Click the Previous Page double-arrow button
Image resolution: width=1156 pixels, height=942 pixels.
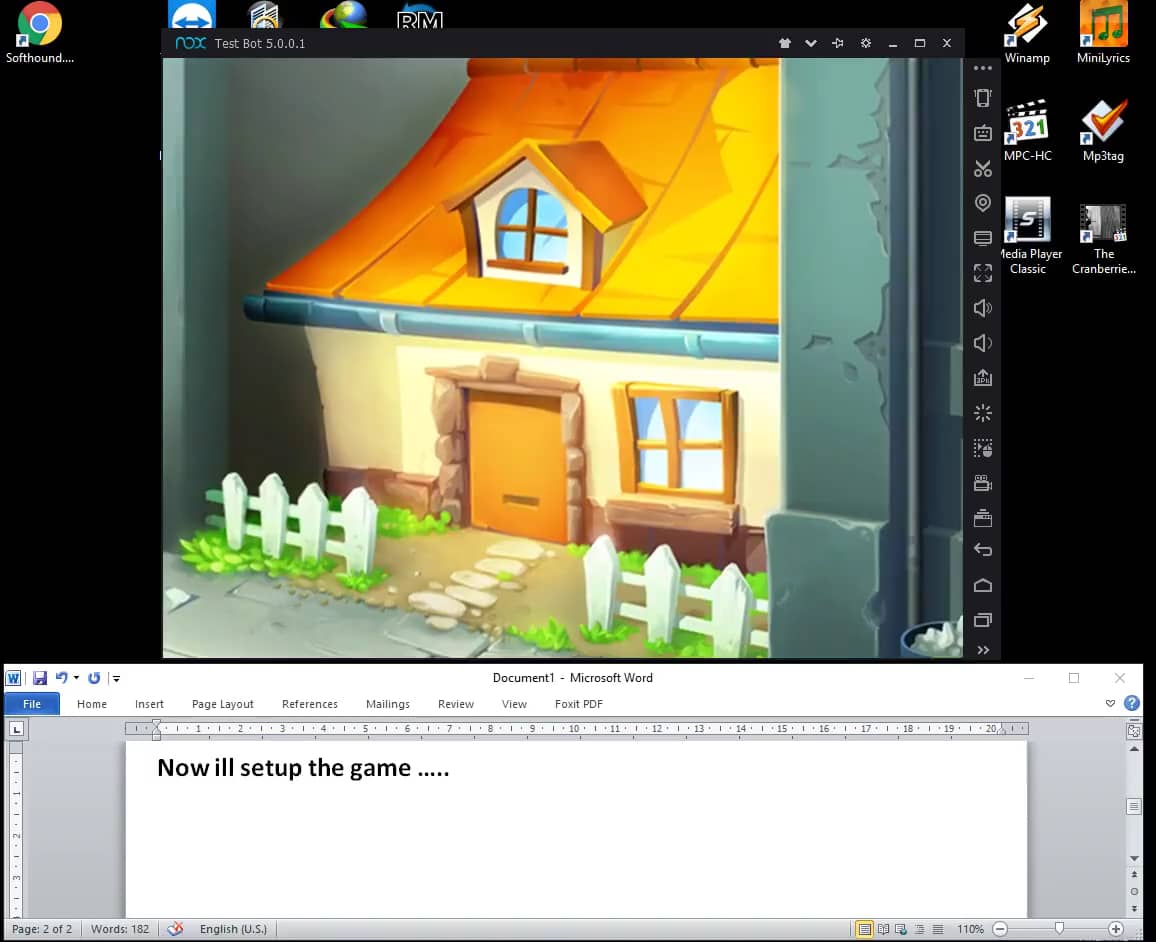(x=1134, y=874)
